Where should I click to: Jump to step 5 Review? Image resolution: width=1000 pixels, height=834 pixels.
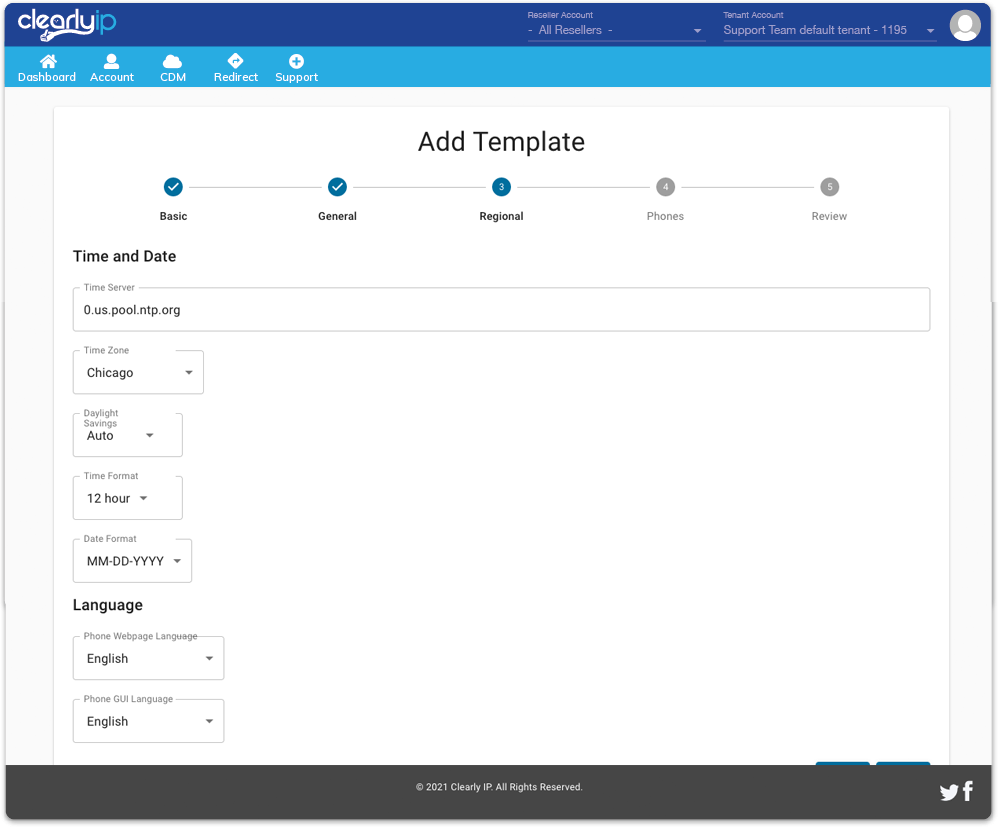829,187
